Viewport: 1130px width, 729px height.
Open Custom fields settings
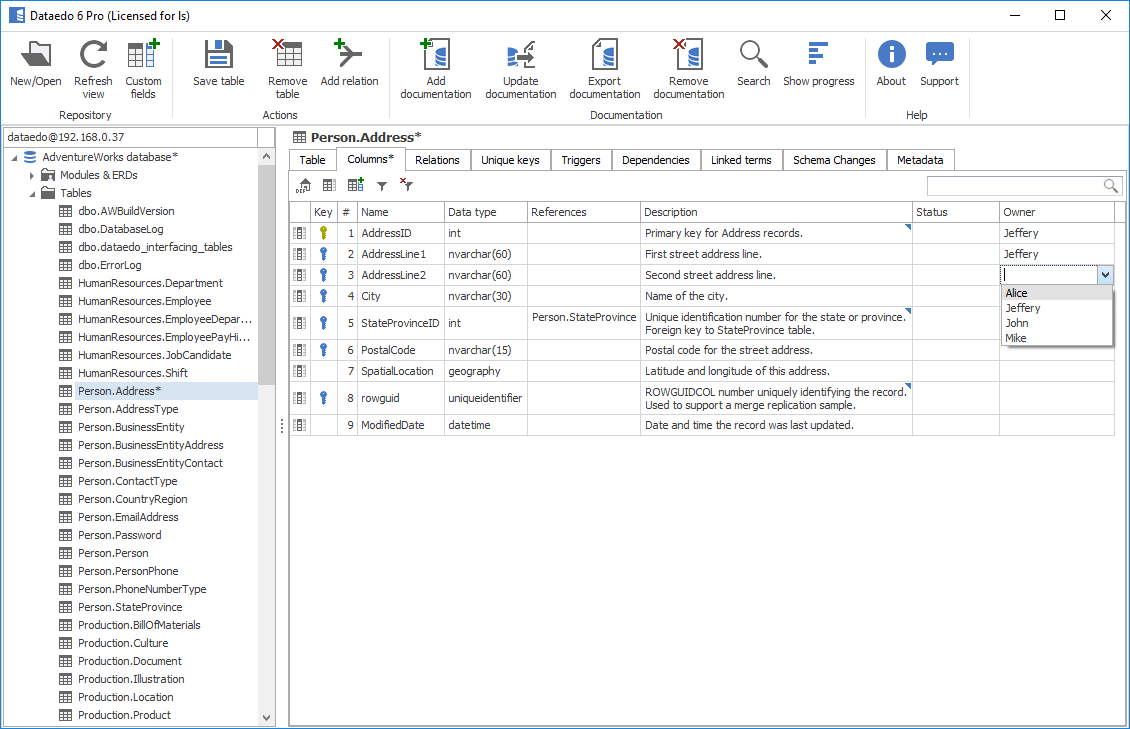pos(143,57)
